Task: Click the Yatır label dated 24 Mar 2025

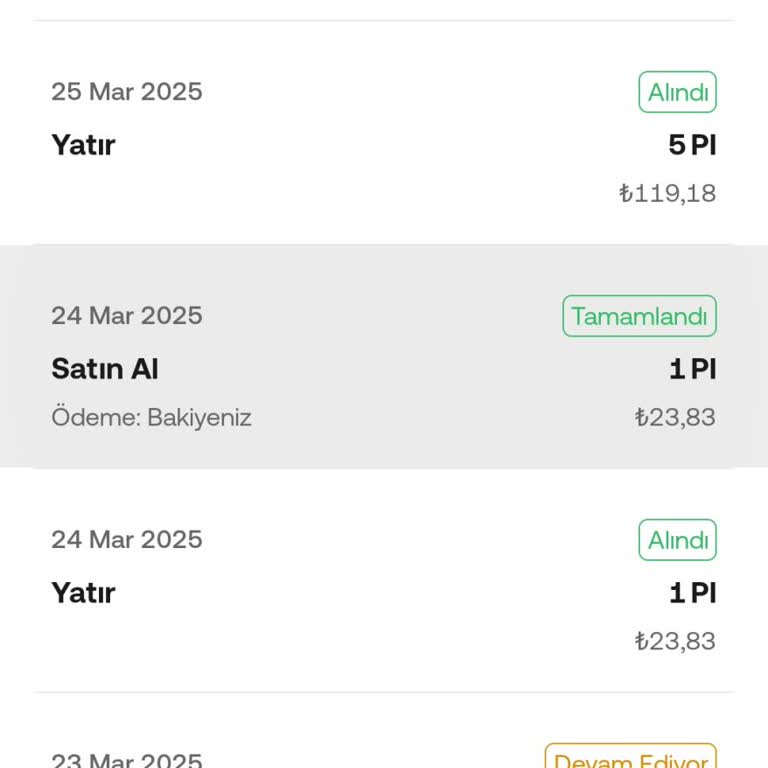Action: click(83, 593)
